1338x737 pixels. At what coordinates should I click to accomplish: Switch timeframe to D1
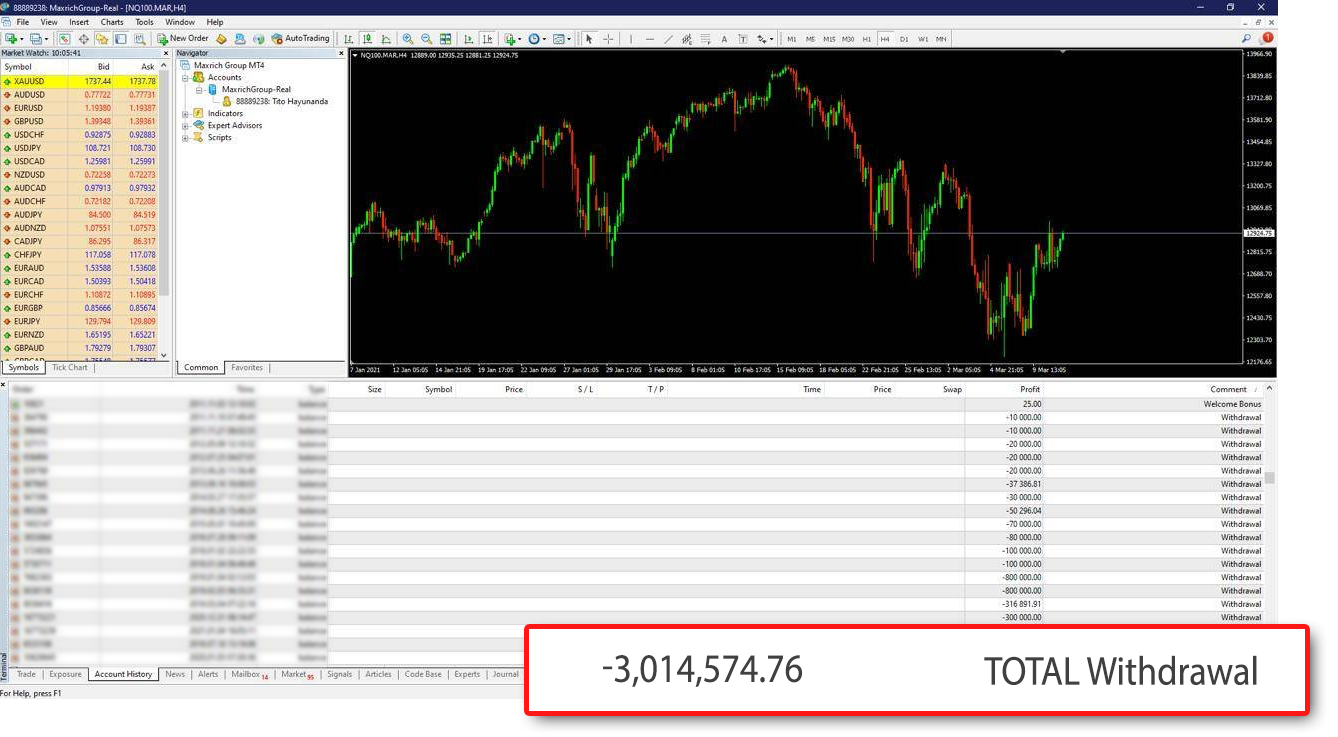904,39
